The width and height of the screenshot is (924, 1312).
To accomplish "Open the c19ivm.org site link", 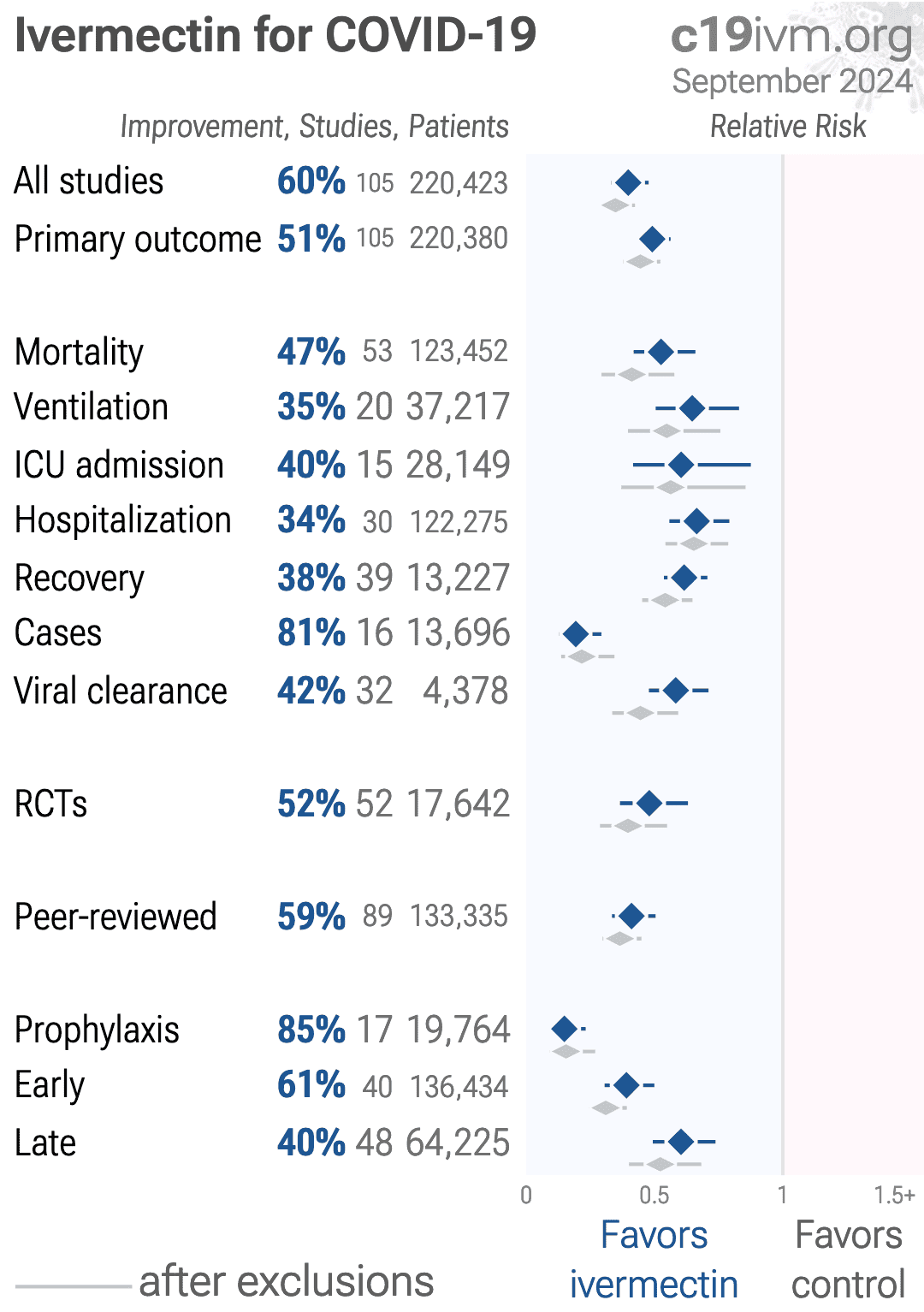I will (791, 36).
